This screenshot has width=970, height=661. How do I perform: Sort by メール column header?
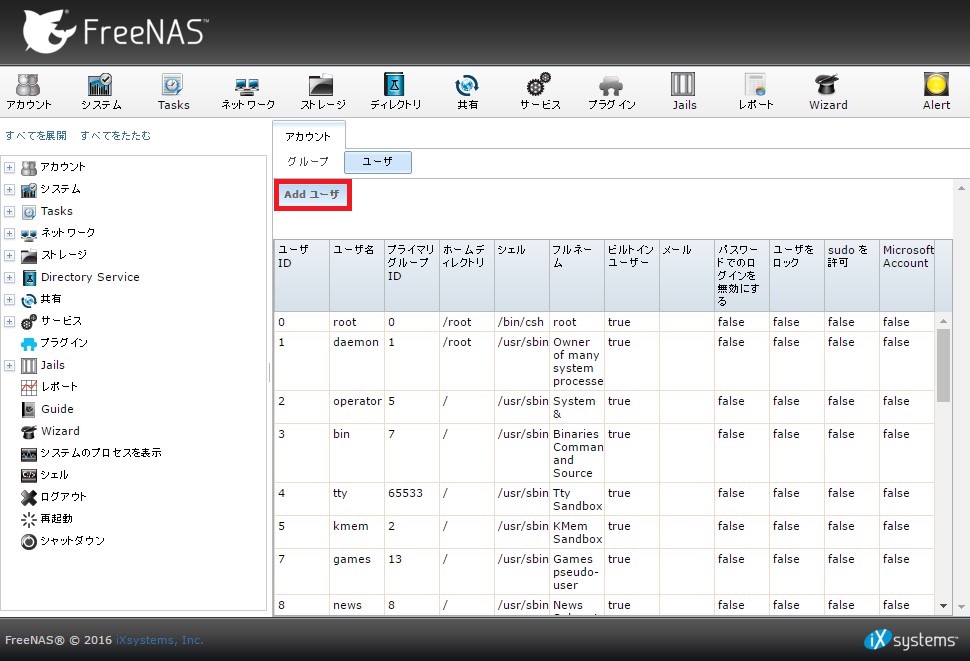[687, 275]
